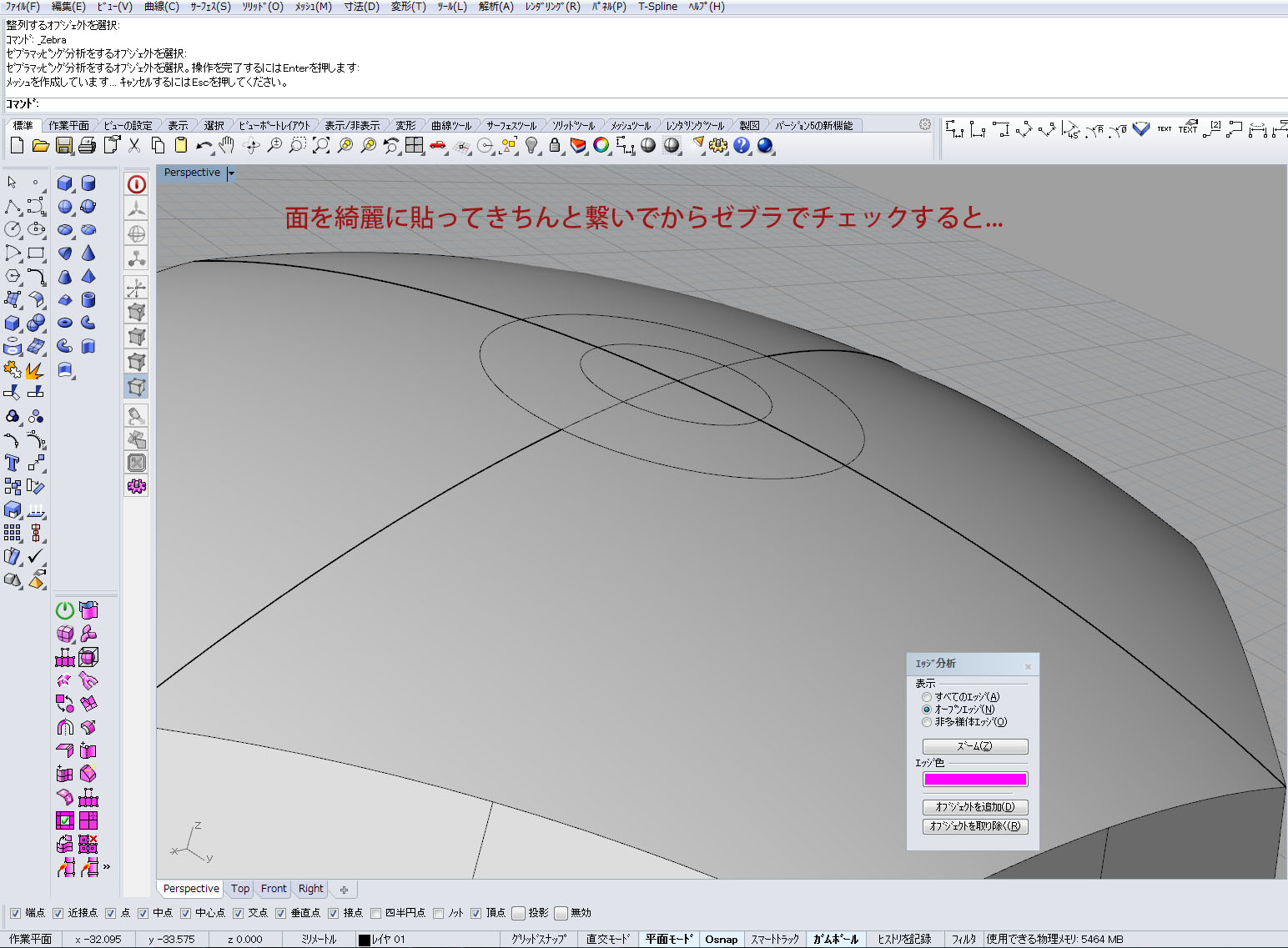
Task: Click the four-viewport layout icon
Action: tap(415, 146)
